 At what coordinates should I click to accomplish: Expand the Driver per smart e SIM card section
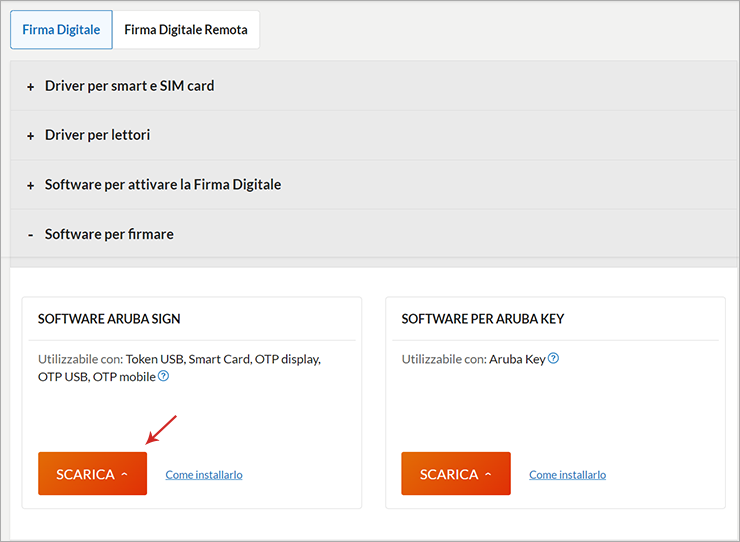pyautogui.click(x=375, y=86)
